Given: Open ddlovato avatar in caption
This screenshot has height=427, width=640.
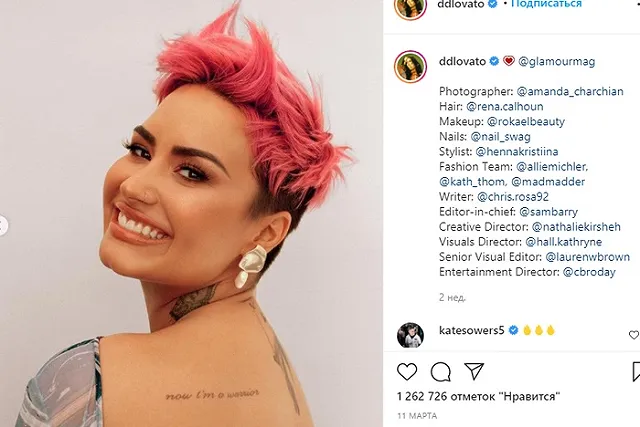Looking at the screenshot, I should pyautogui.click(x=411, y=67).
